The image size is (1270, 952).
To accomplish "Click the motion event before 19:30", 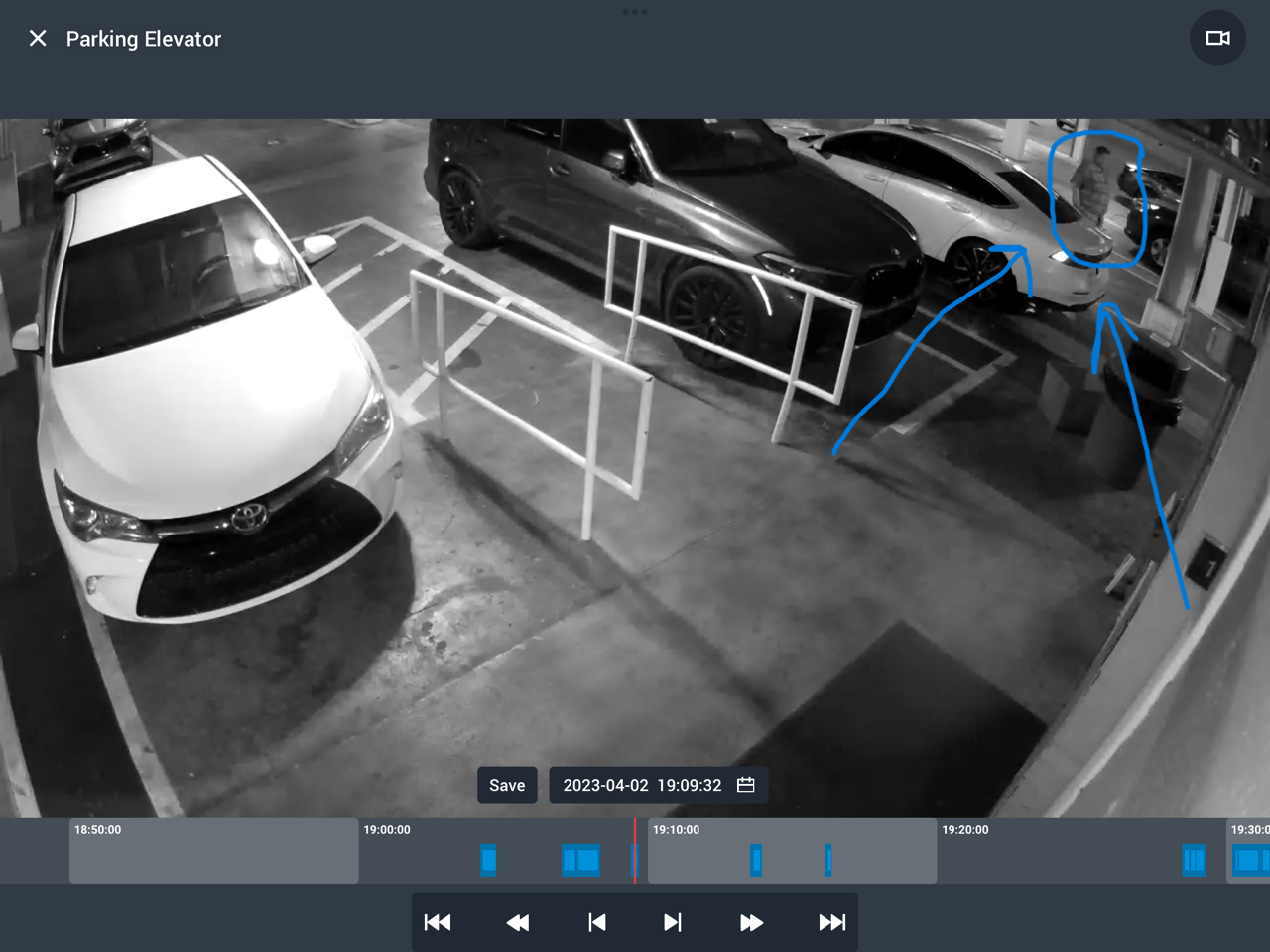I will [x=1194, y=860].
